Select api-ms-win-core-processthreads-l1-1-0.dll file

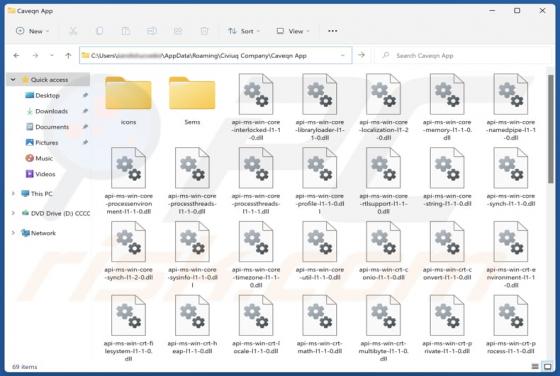pos(192,180)
